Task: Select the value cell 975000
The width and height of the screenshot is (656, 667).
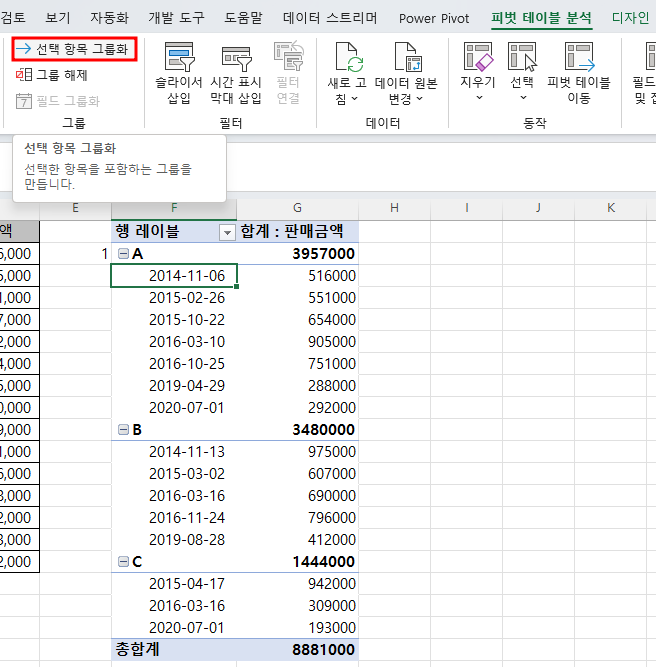Action: (297, 452)
